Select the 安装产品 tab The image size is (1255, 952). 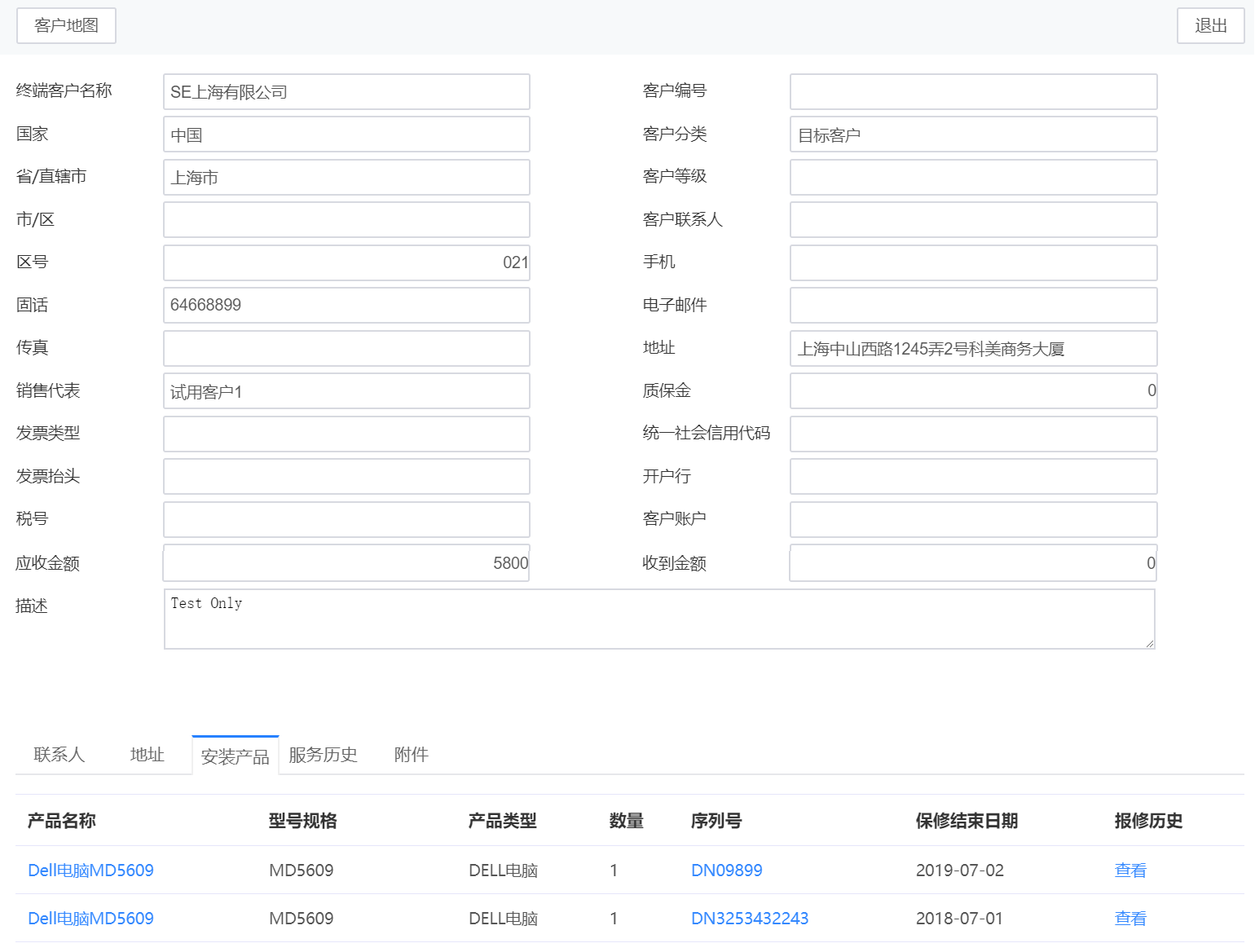click(x=235, y=756)
